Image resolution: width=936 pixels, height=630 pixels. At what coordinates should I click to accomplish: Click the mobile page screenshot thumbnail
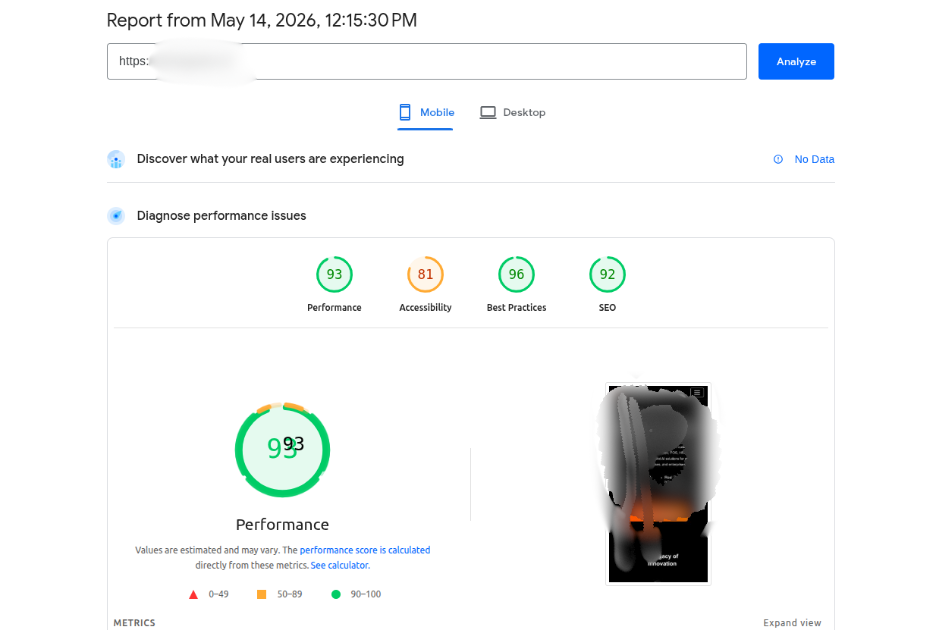[x=658, y=484]
